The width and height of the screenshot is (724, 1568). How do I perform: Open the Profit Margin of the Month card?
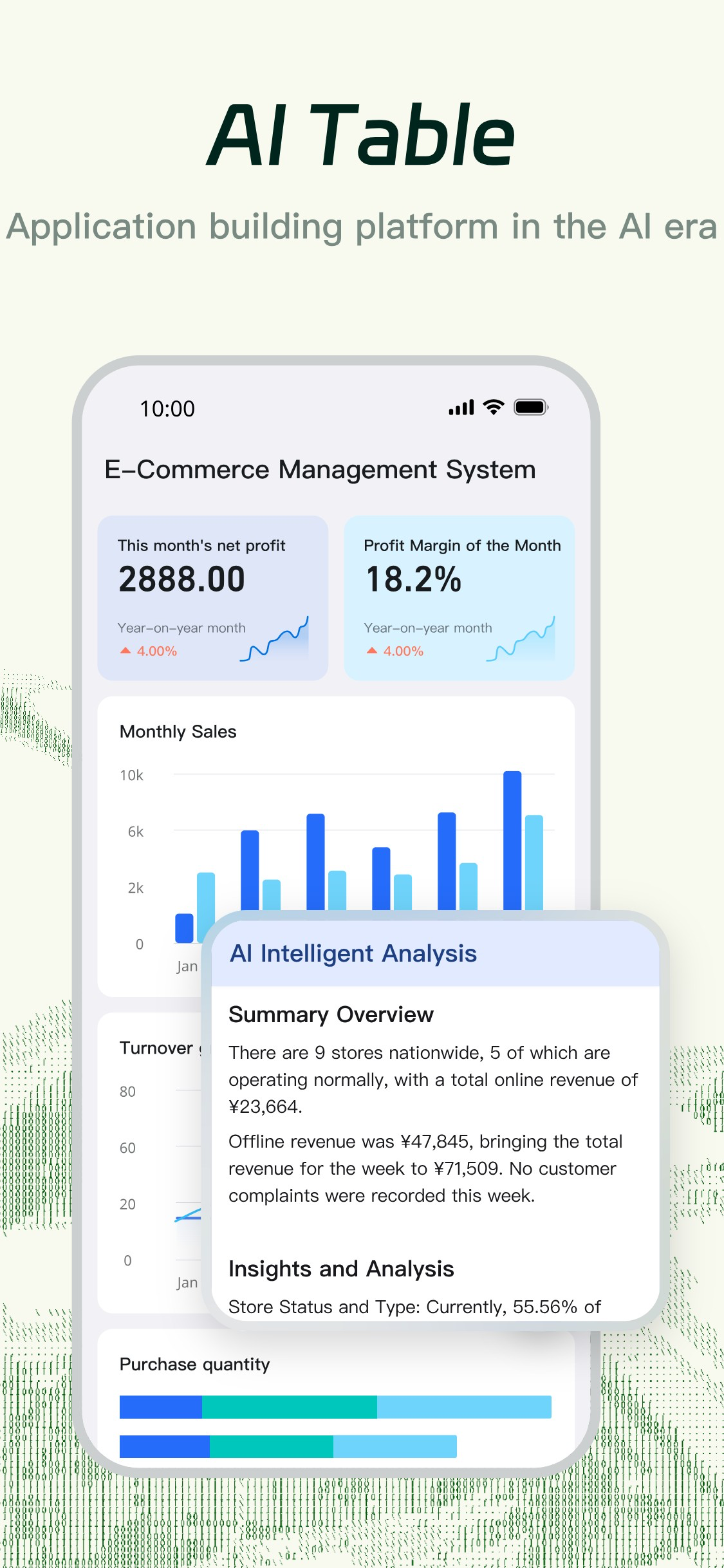point(459,598)
